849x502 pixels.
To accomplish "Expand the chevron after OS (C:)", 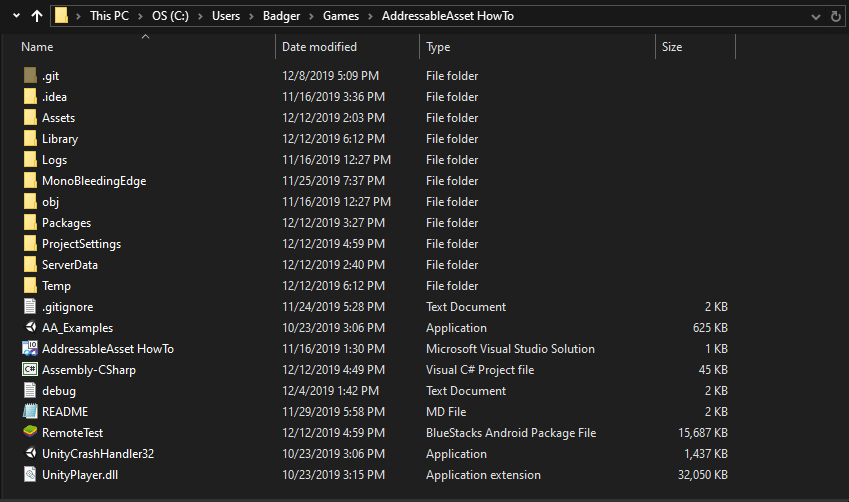I will [200, 16].
